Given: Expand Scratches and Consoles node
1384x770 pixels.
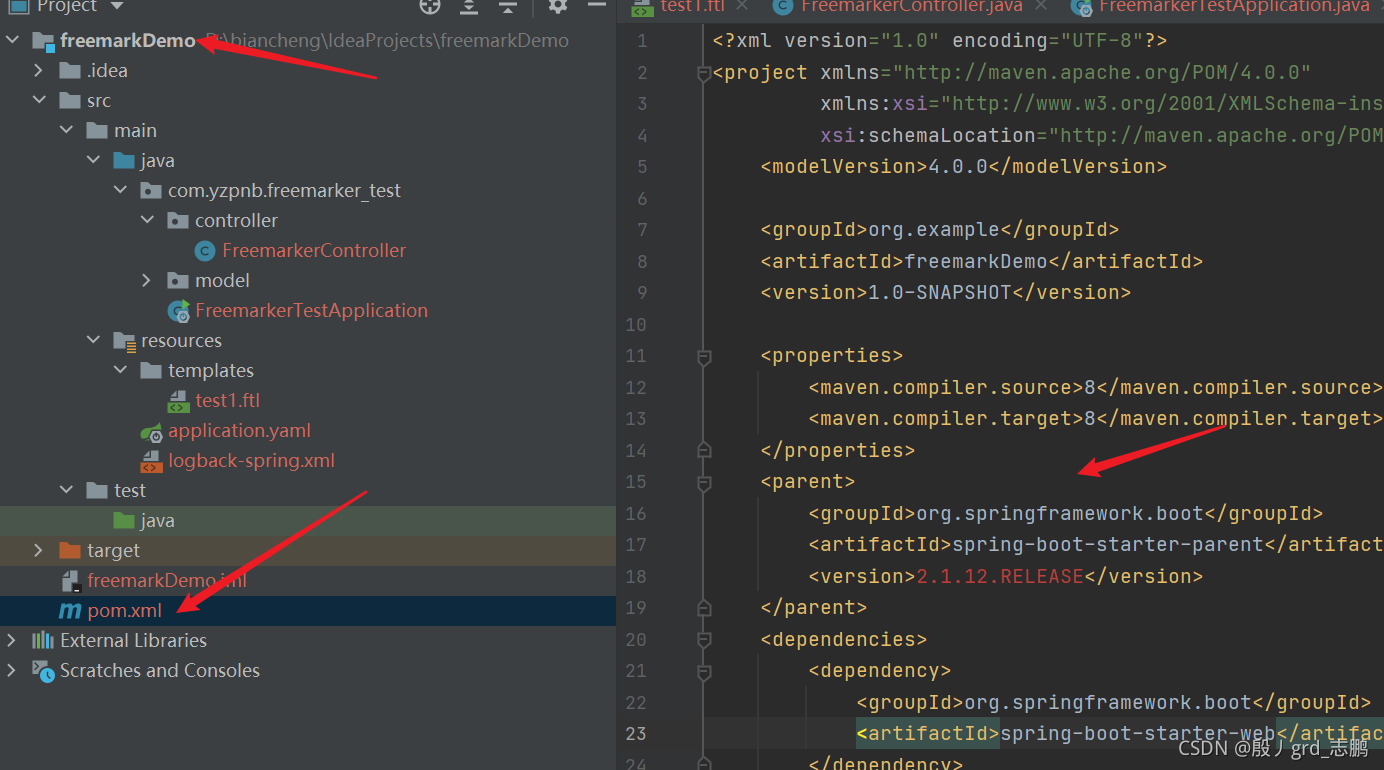Looking at the screenshot, I should coord(12,671).
